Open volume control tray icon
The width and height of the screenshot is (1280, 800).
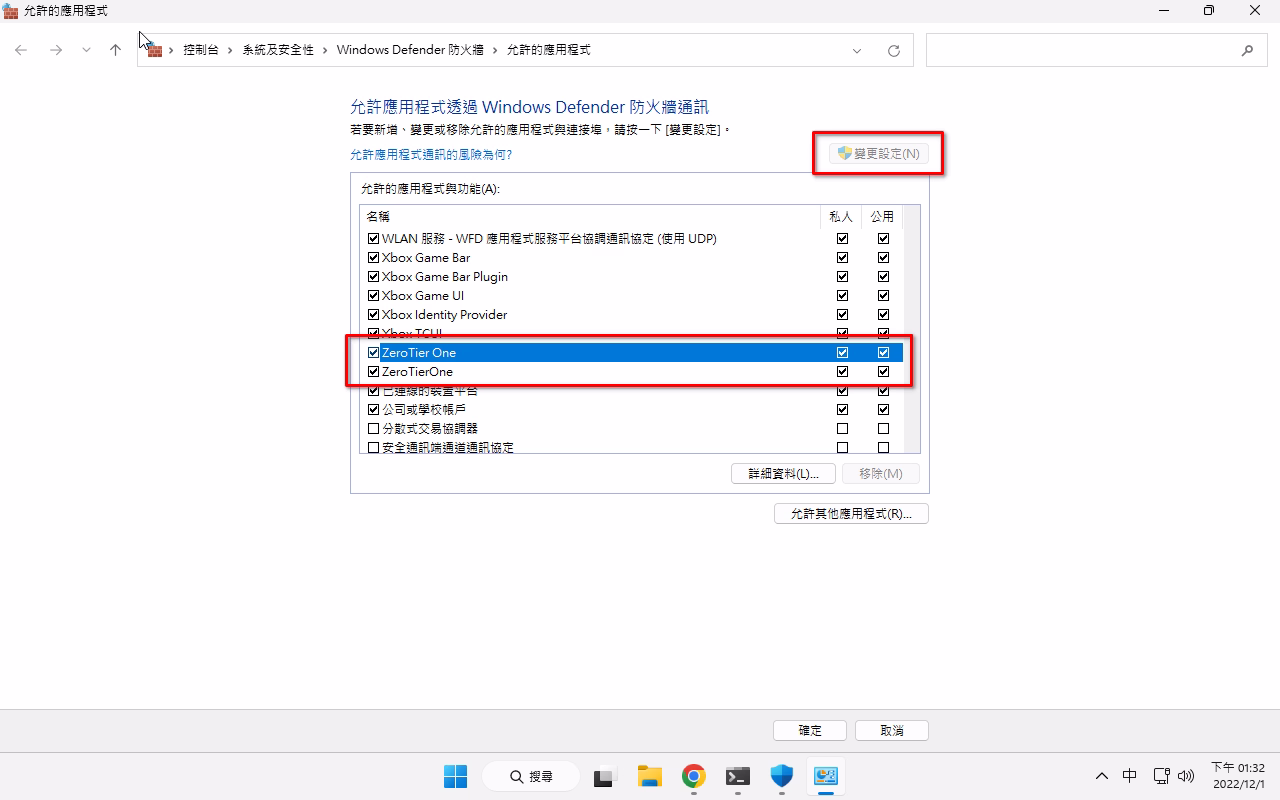pyautogui.click(x=1187, y=776)
